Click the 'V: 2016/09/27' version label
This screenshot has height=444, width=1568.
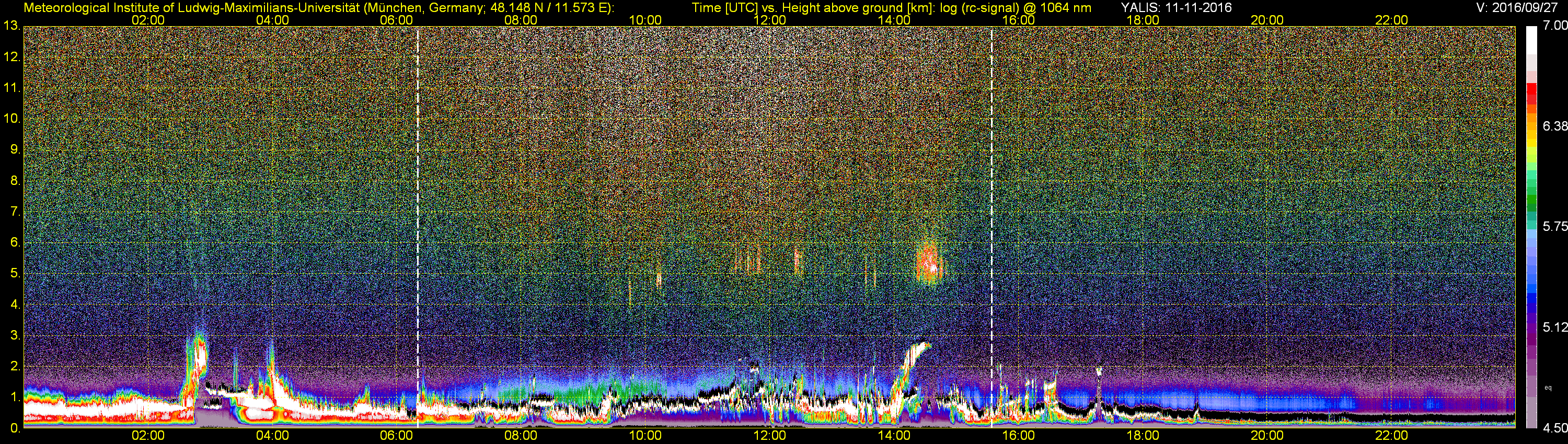pos(1516,8)
